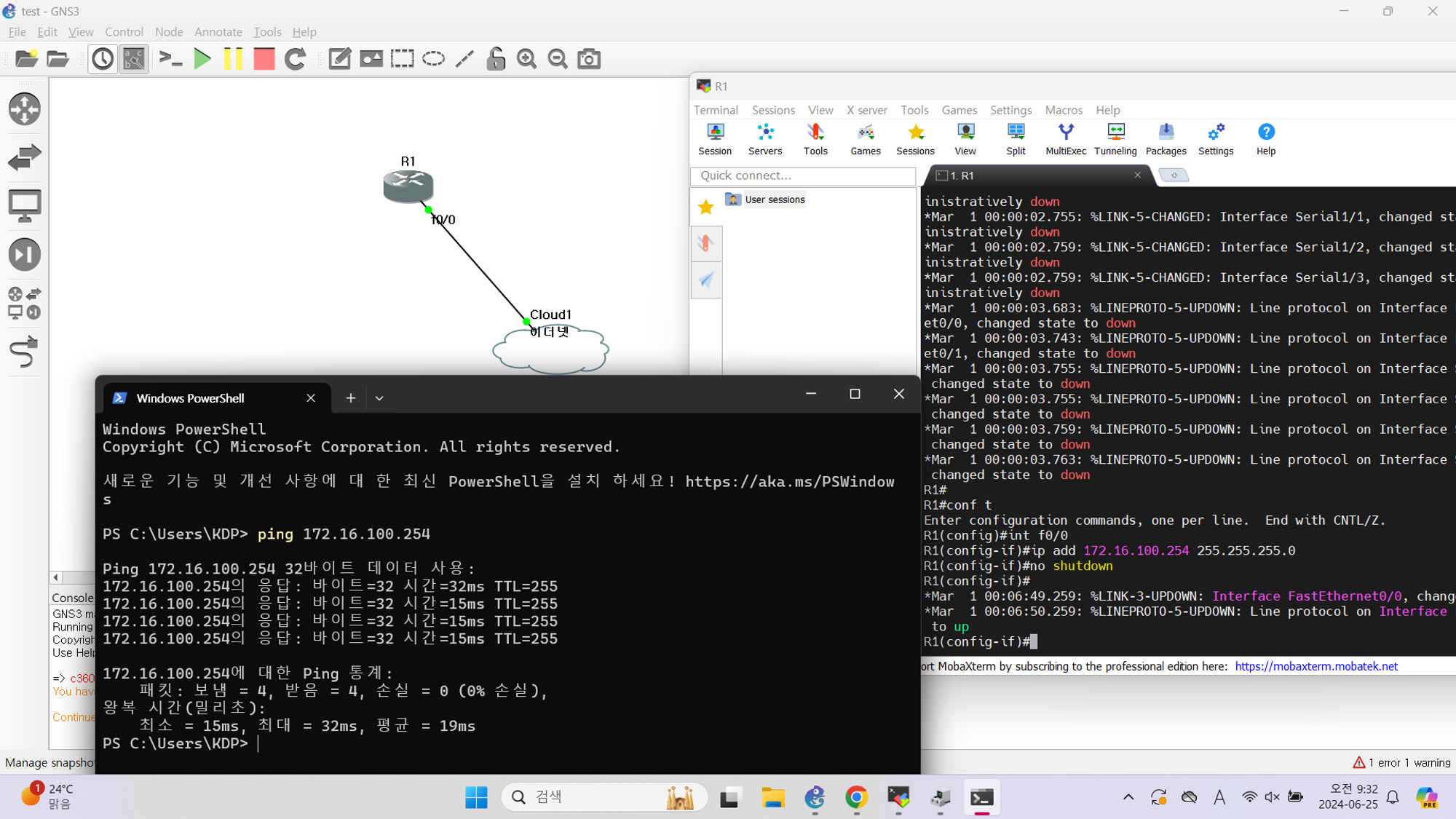
Task: Open the Annotate menu in GNS3
Action: point(218,32)
